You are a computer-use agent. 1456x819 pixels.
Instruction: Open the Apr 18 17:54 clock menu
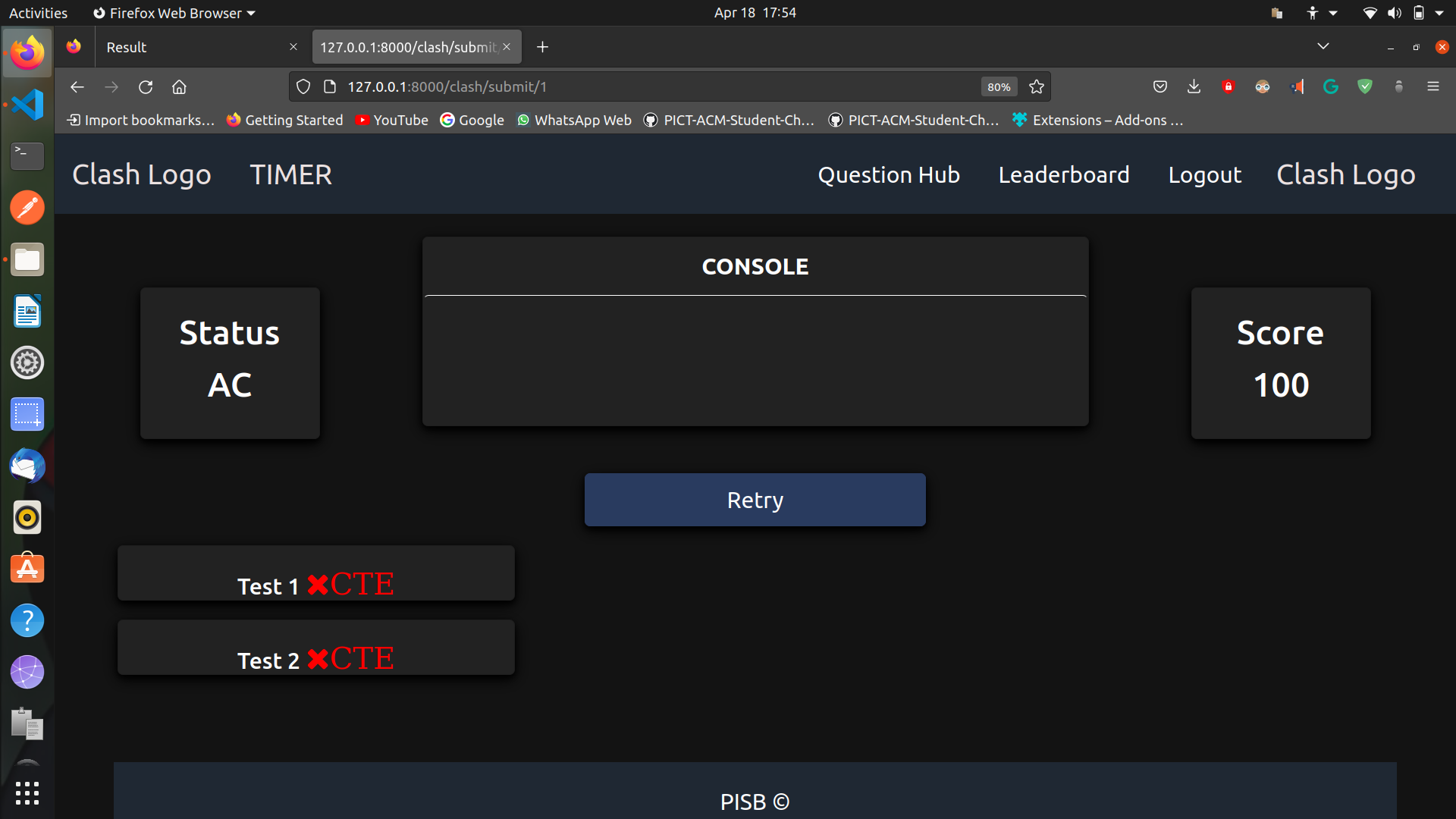[755, 13]
